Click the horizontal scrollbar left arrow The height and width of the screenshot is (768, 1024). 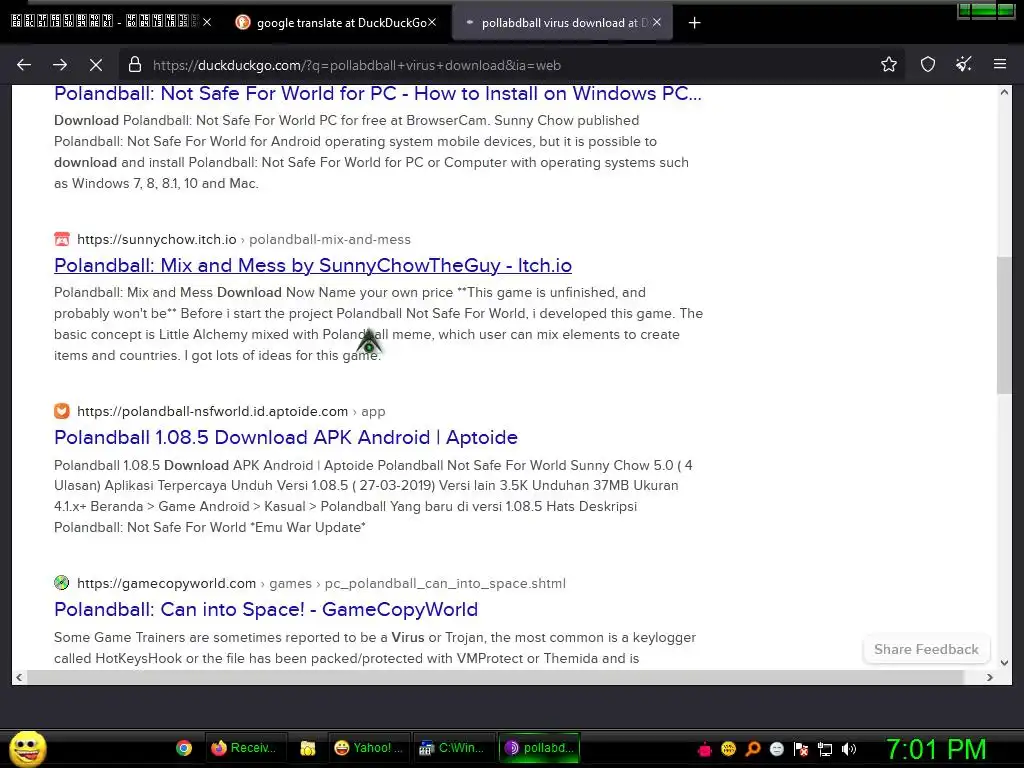[x=19, y=677]
